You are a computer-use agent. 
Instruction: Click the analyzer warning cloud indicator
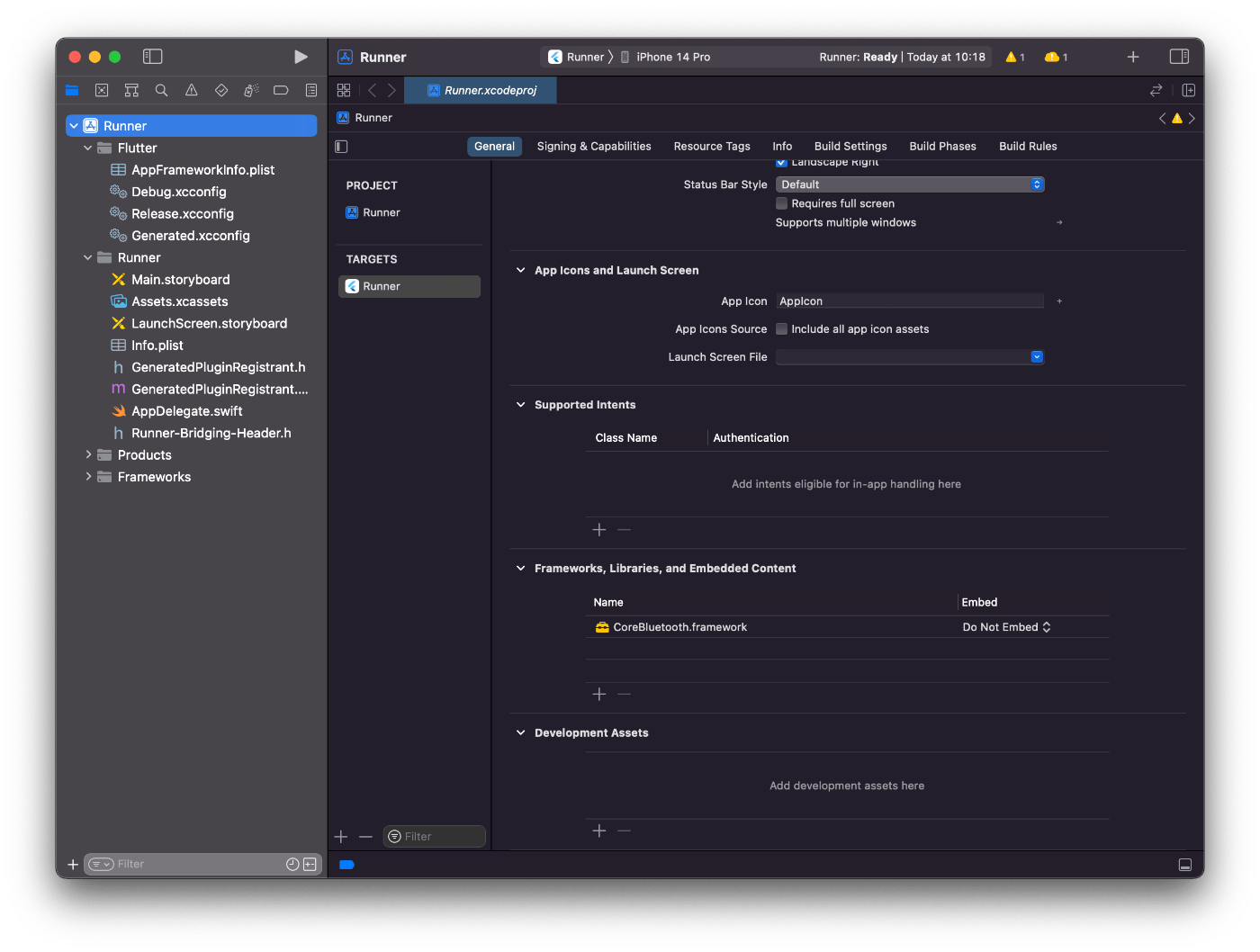coord(1056,57)
